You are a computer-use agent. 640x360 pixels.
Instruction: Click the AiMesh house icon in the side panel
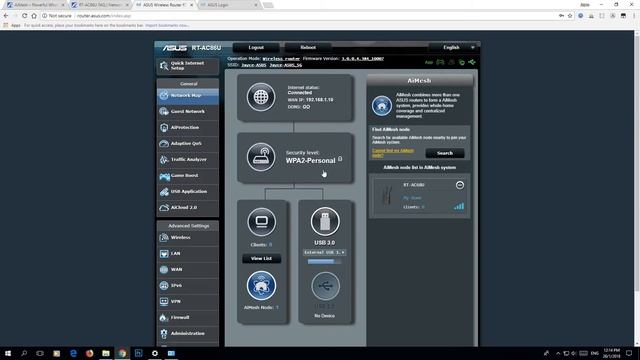pos(382,106)
